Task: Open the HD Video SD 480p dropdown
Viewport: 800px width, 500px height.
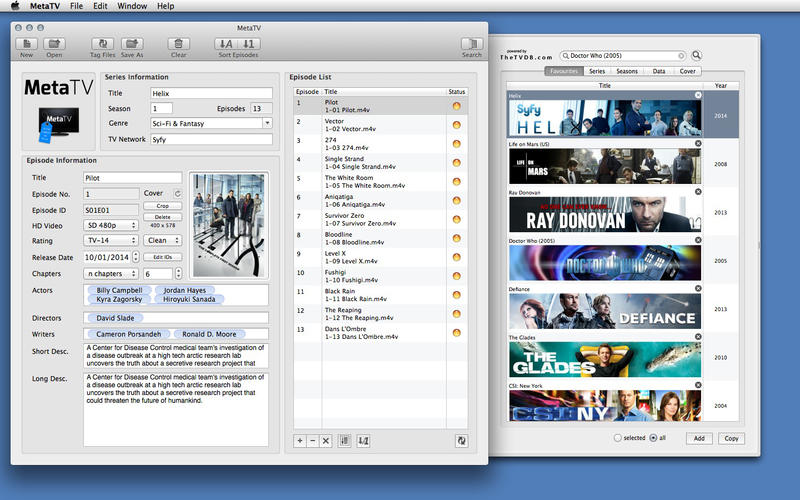Action: point(111,225)
